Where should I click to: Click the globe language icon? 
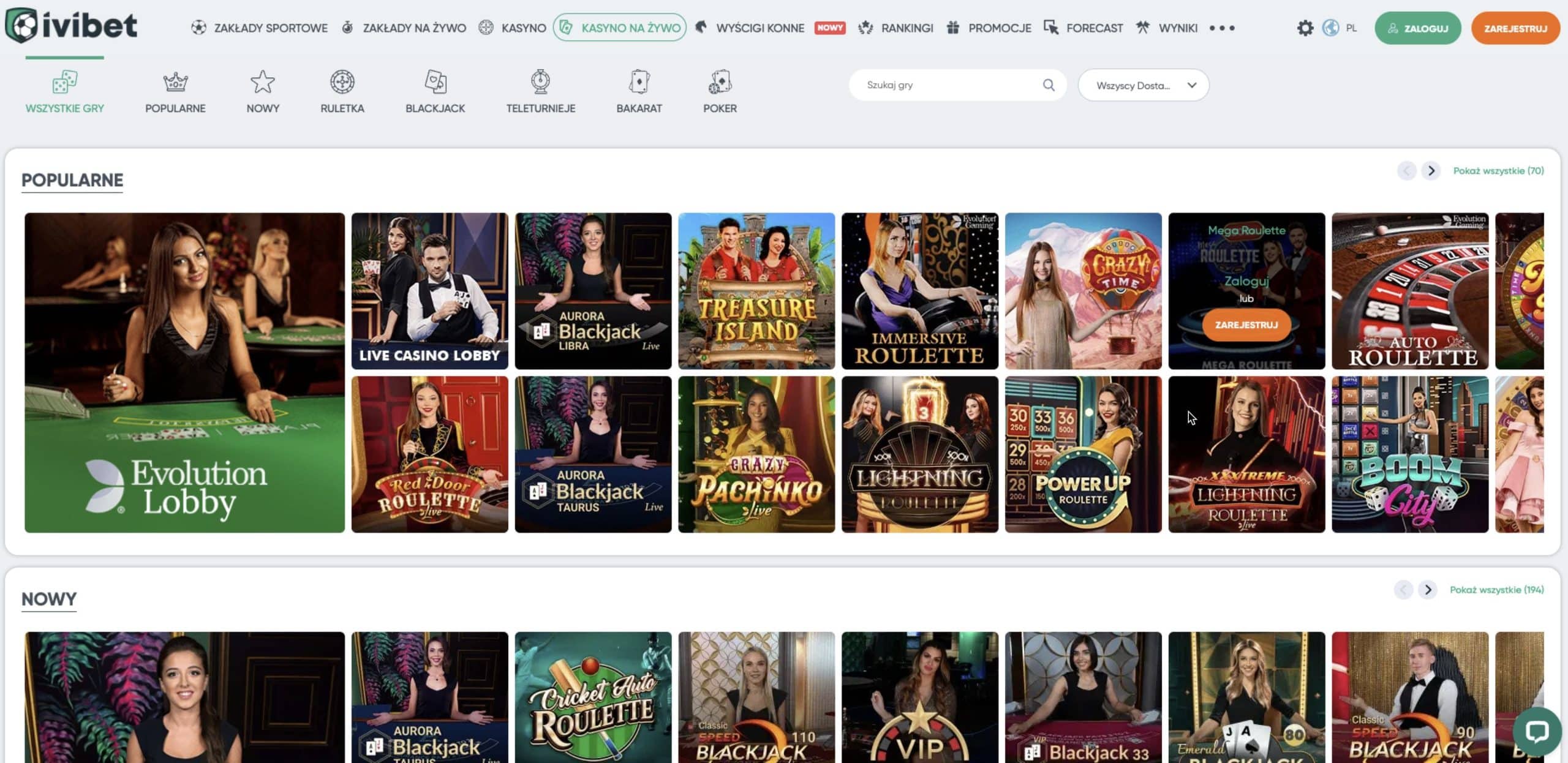[x=1330, y=28]
